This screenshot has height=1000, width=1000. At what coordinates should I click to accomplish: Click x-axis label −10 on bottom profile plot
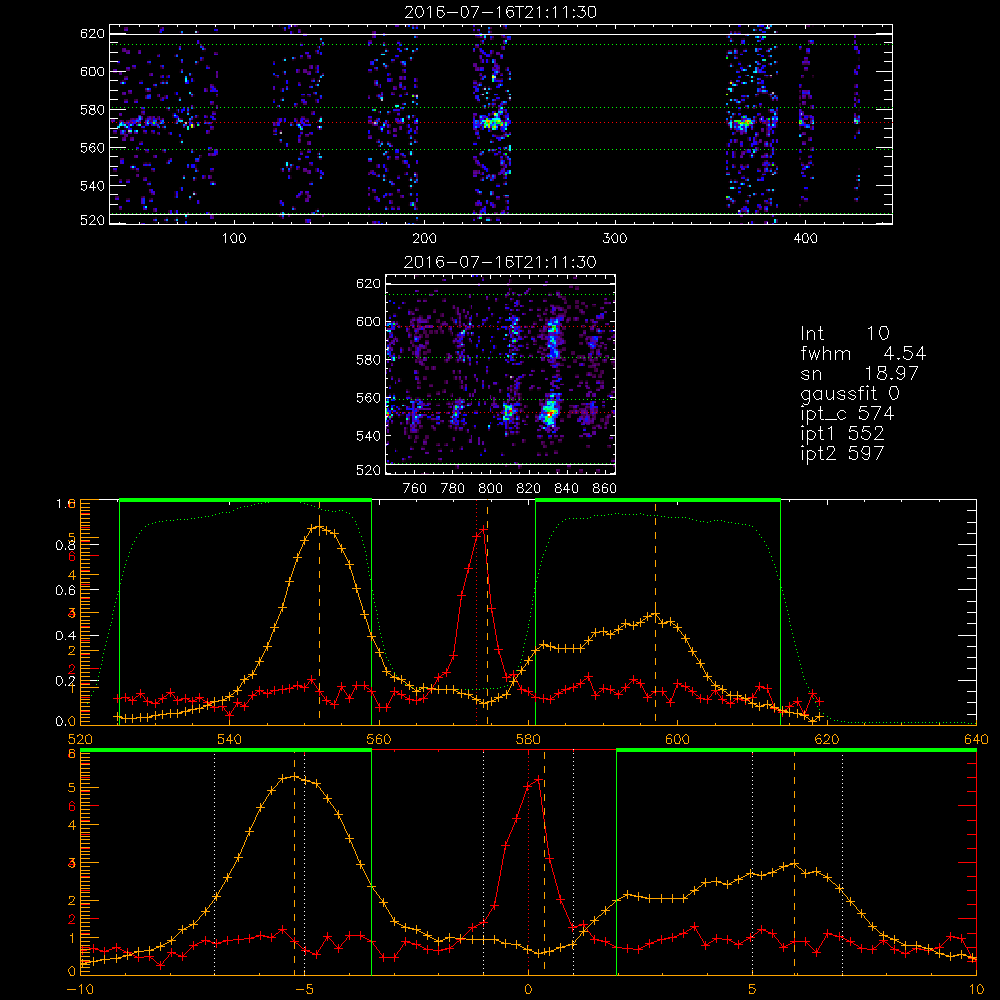[80, 989]
